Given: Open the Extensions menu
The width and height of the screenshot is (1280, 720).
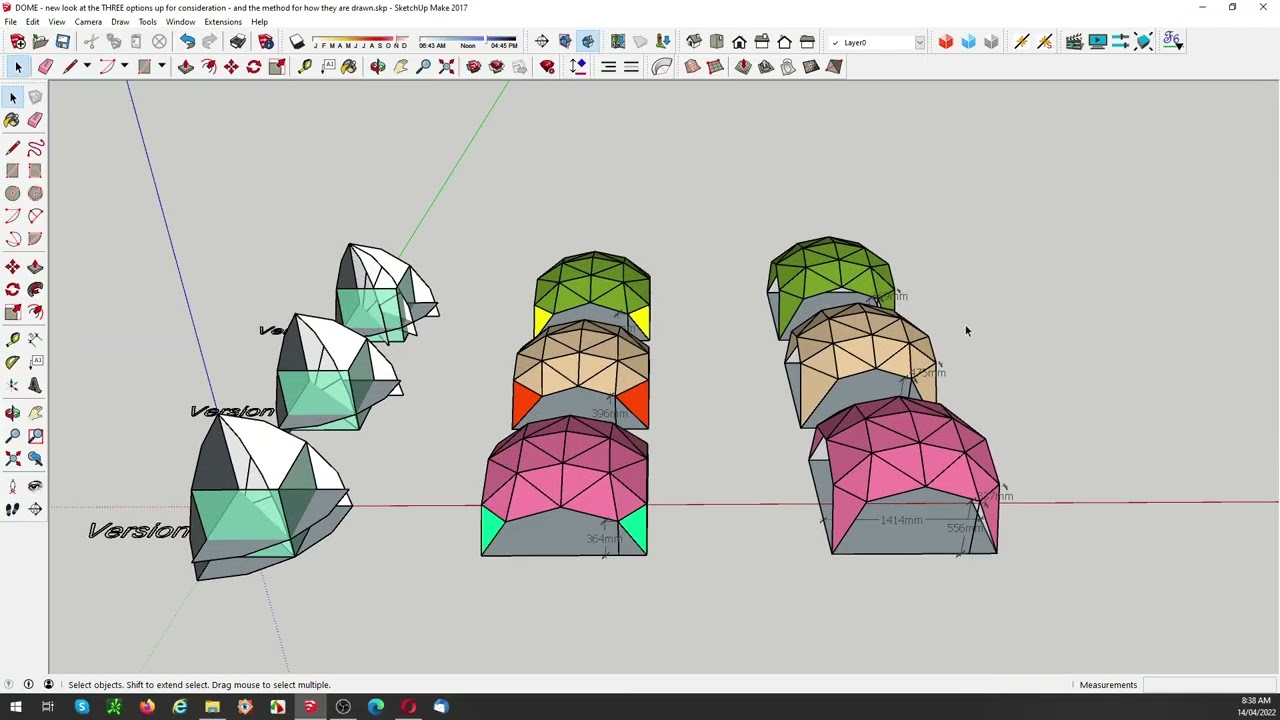Looking at the screenshot, I should point(222,22).
